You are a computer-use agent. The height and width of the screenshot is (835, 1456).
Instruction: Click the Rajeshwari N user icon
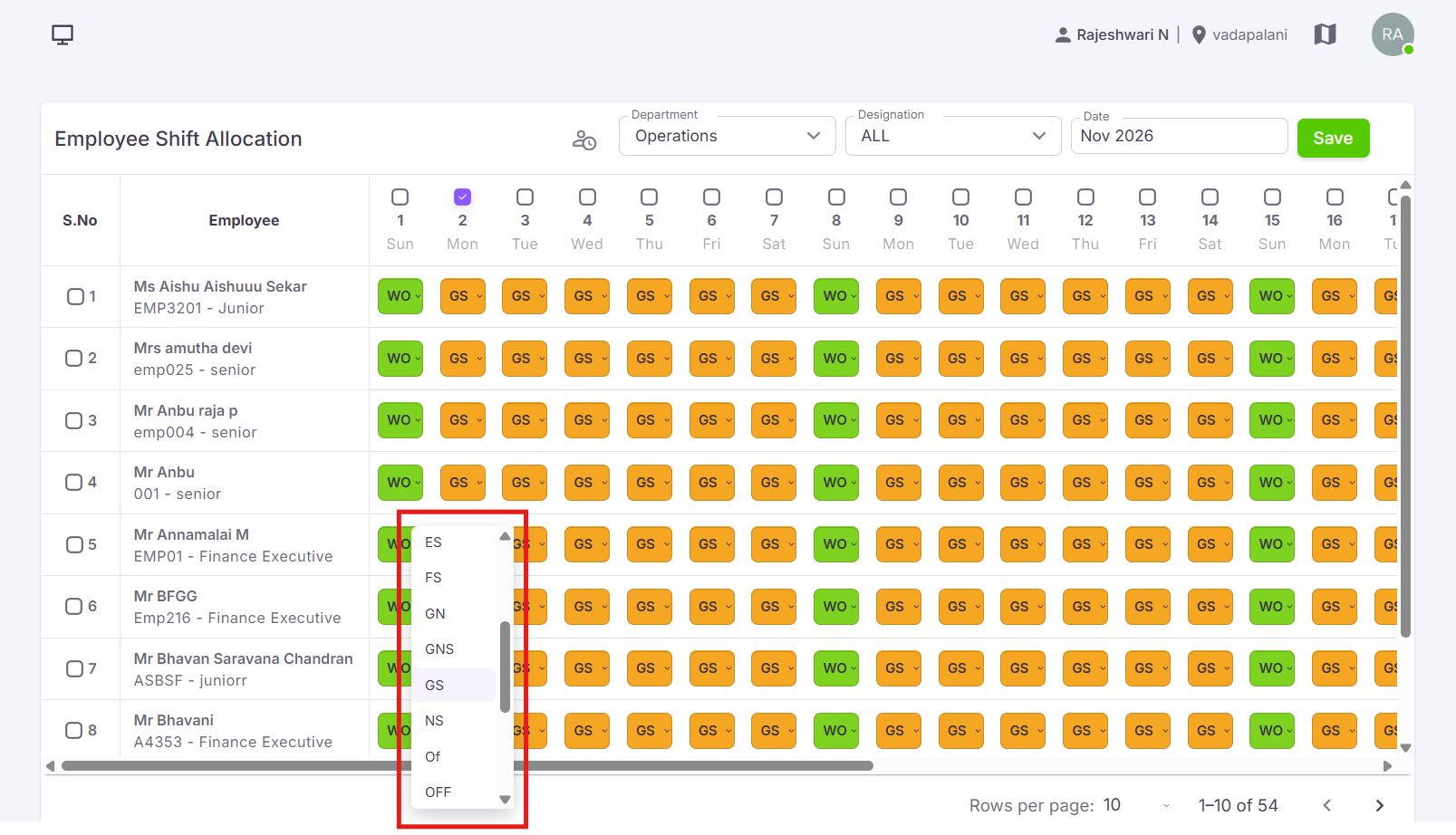[x=1063, y=35]
